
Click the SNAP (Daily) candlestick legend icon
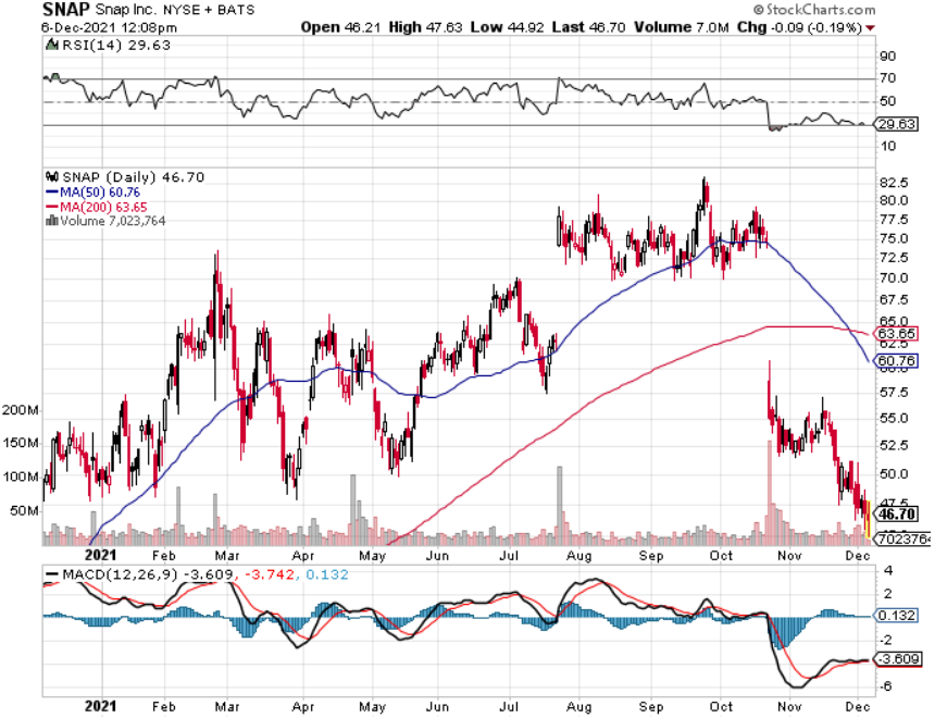48,177
